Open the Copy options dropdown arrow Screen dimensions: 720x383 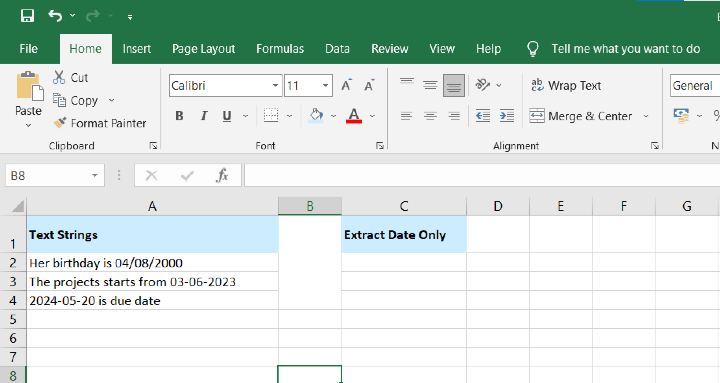(x=111, y=100)
